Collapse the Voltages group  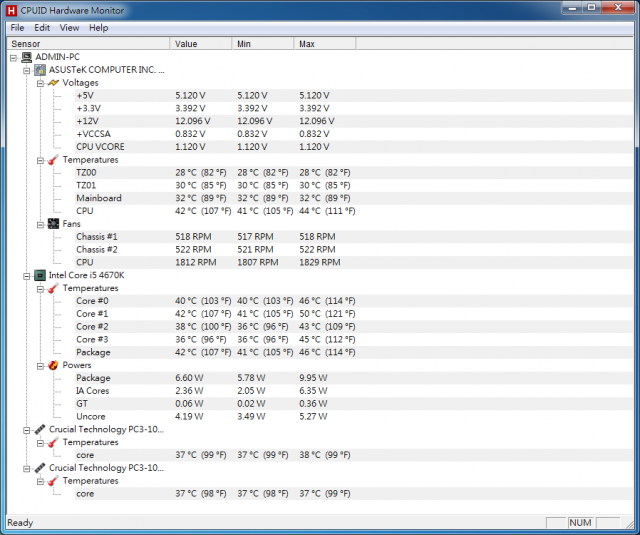click(40, 84)
